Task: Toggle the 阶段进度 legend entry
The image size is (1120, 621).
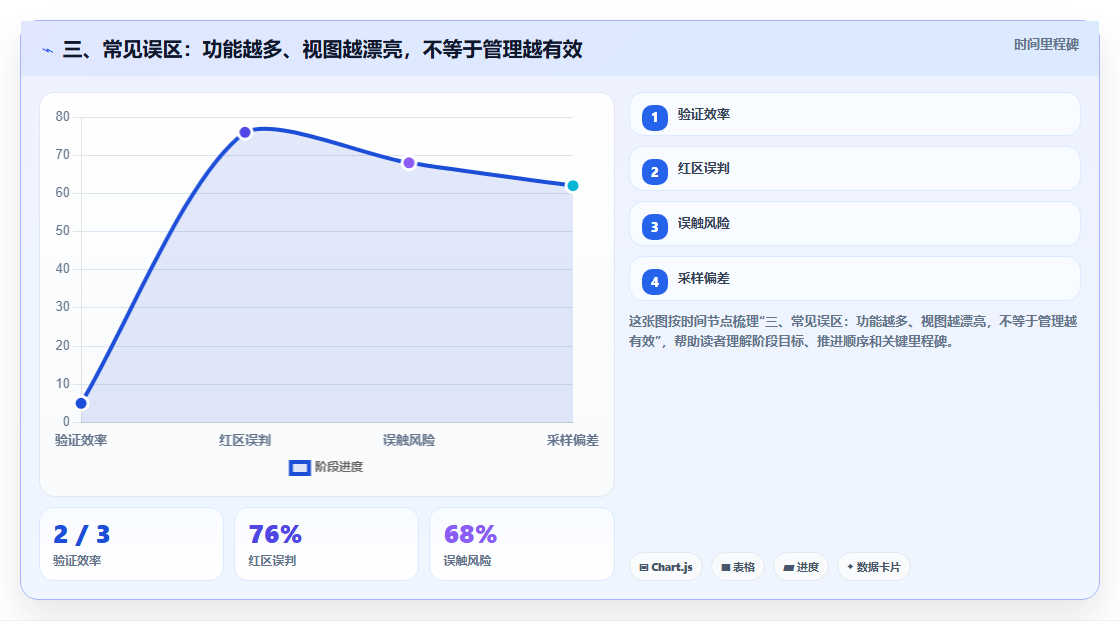Action: [326, 467]
